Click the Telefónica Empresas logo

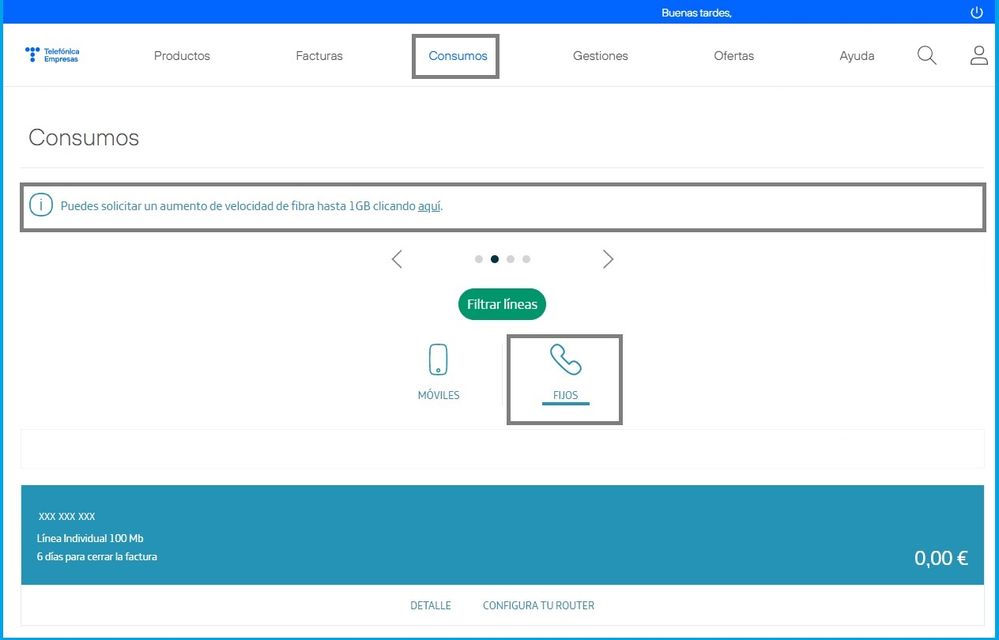53,55
